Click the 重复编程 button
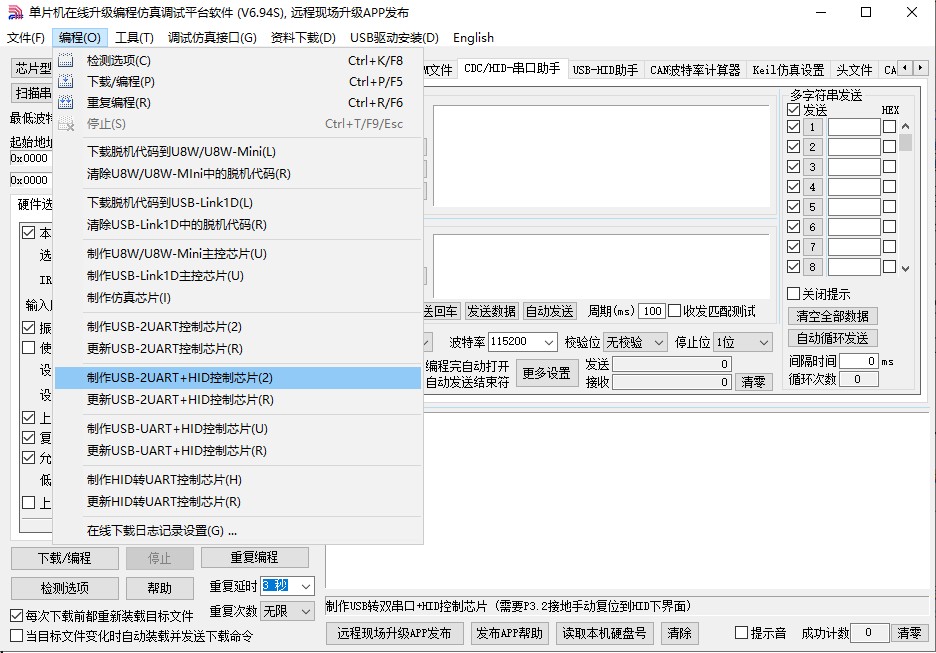 click(x=254, y=557)
